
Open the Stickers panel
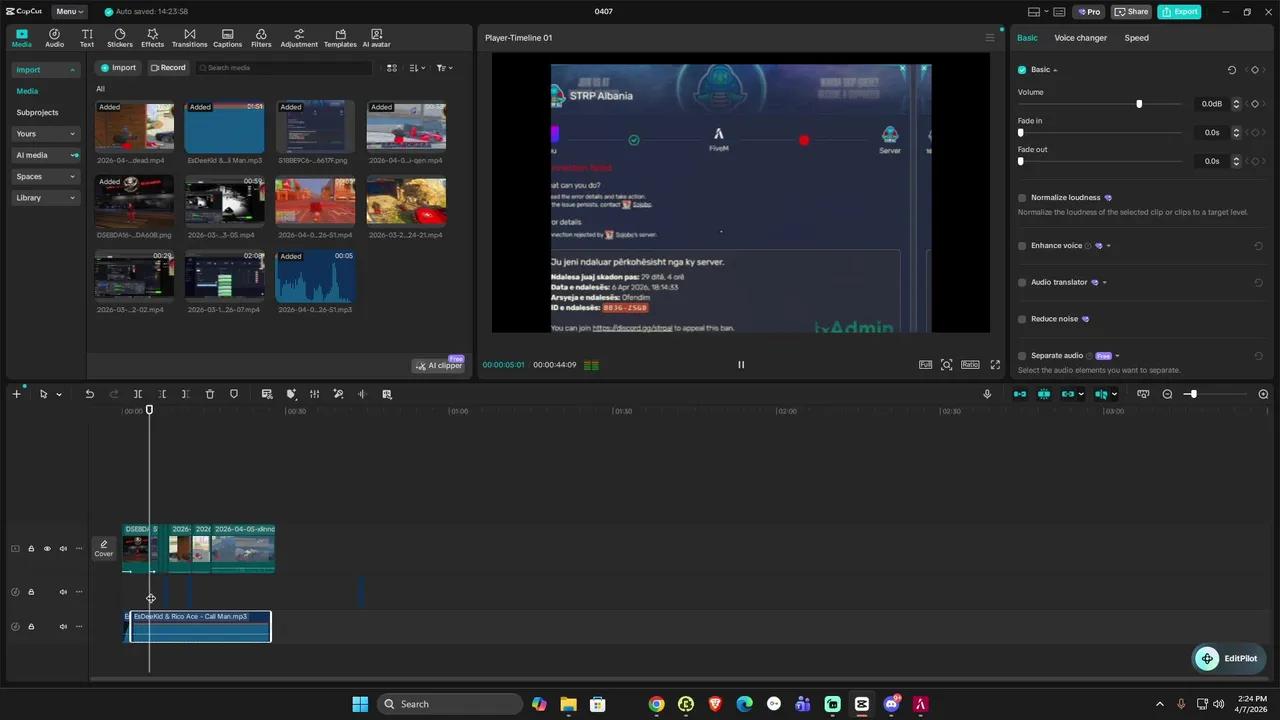pyautogui.click(x=119, y=38)
